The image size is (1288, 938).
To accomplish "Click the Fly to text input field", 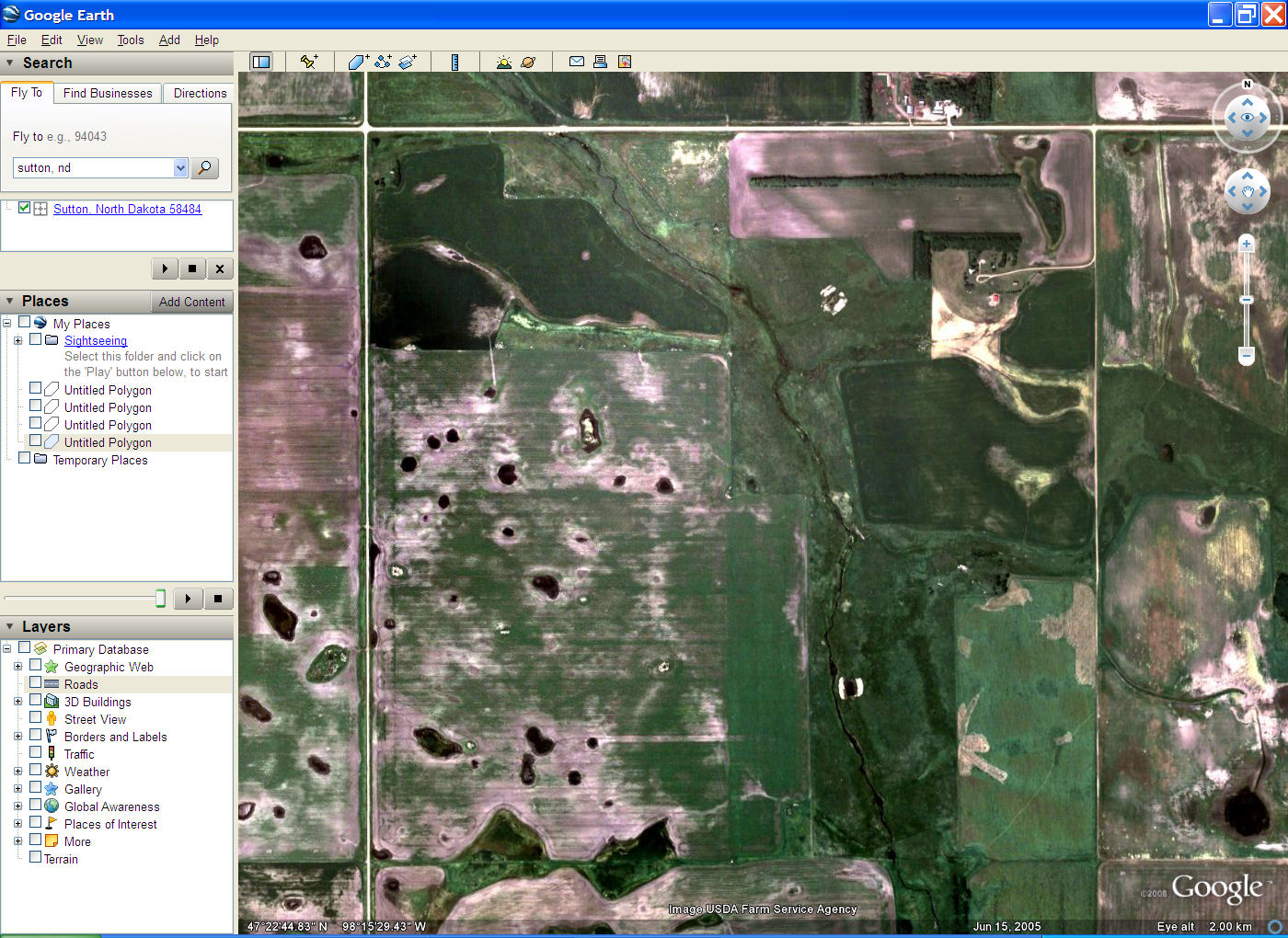I will 93,167.
